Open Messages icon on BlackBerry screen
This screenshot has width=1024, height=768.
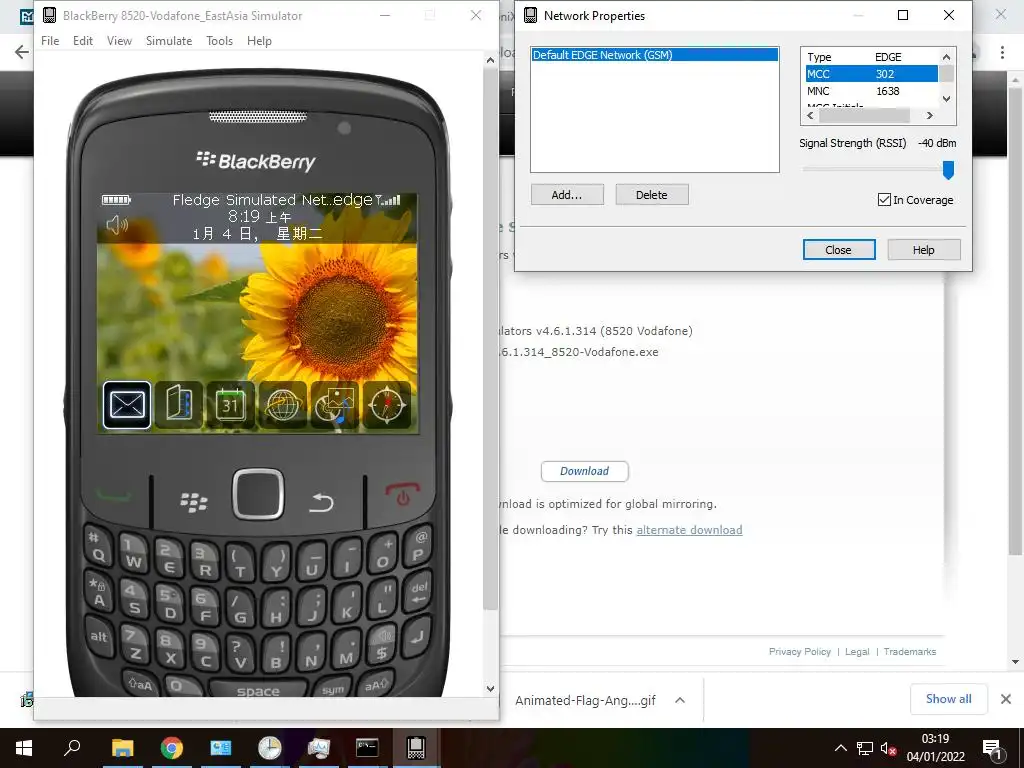tap(127, 405)
